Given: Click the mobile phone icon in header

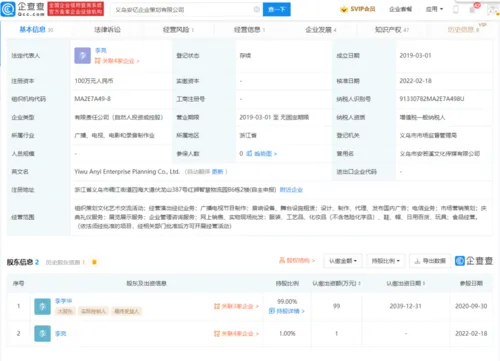Looking at the screenshot, I should (x=456, y=9).
